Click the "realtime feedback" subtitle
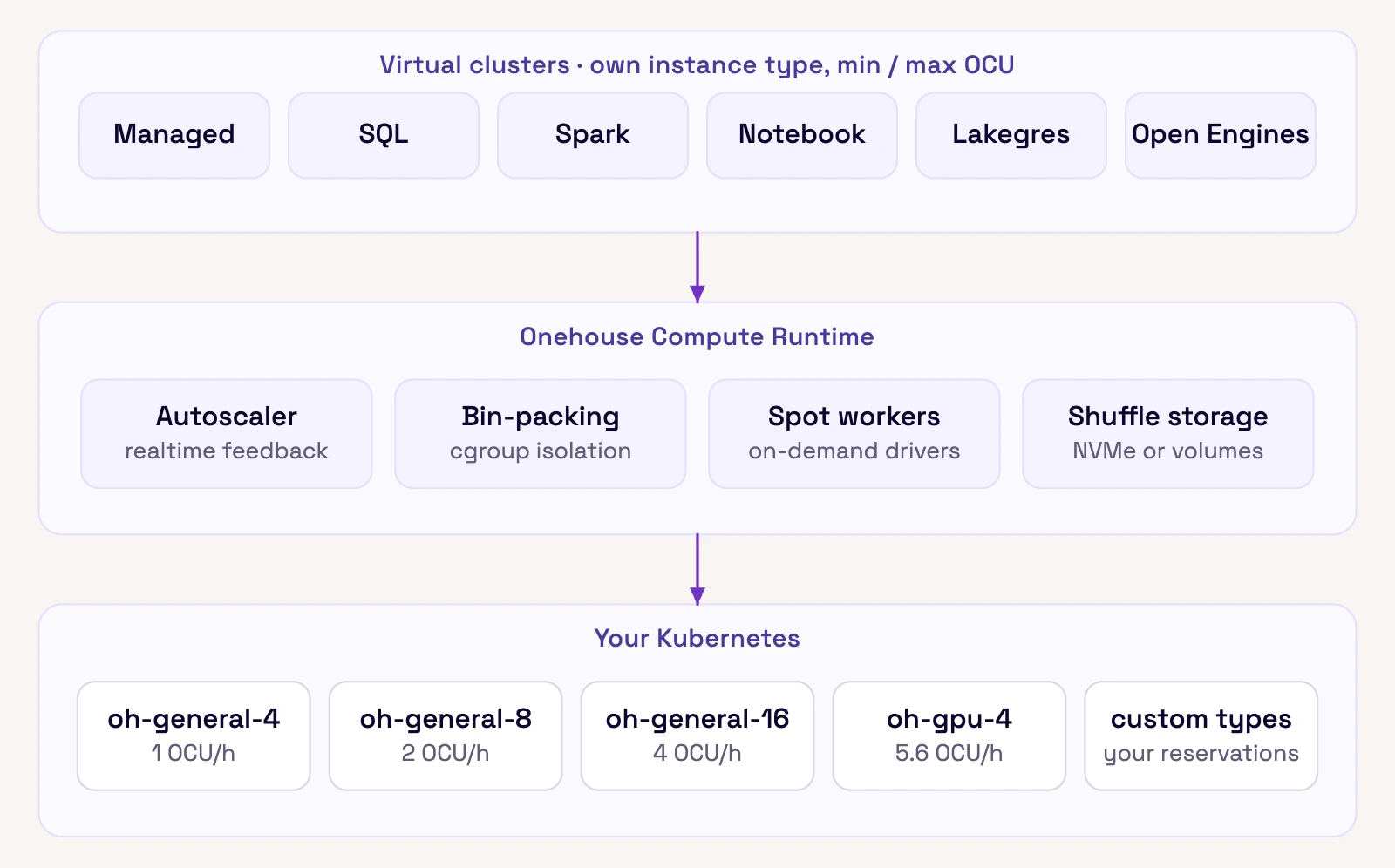Screen dimensions: 1395x868 227,451
